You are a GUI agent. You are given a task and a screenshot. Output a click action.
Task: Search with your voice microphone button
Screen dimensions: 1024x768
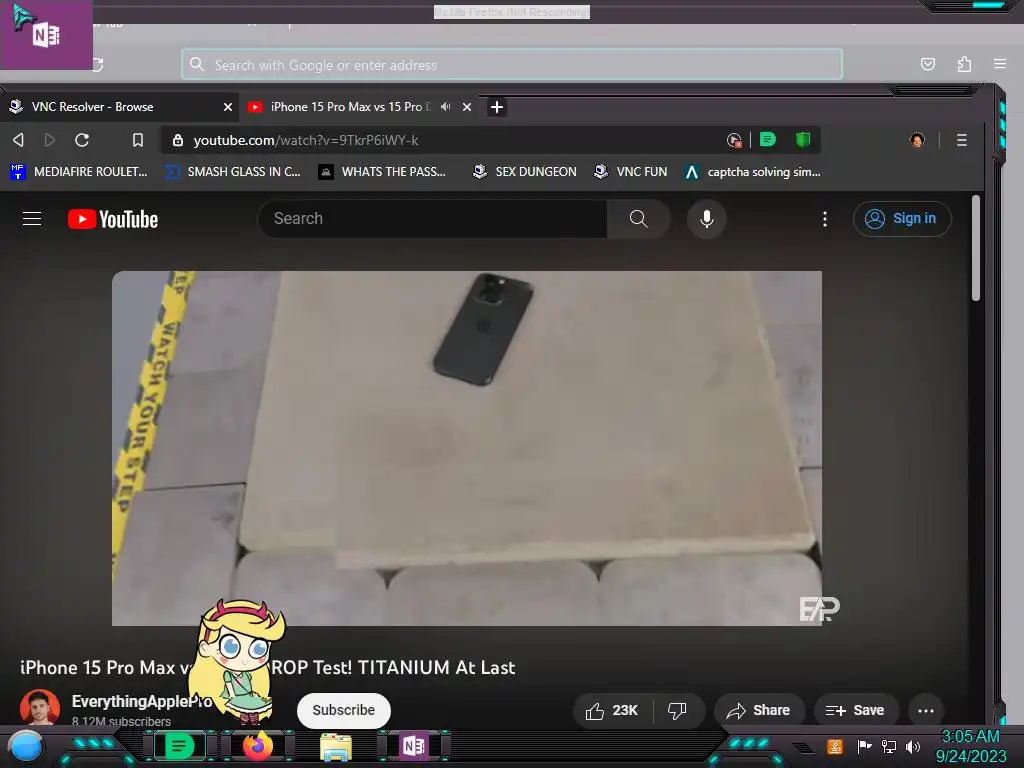coord(707,218)
